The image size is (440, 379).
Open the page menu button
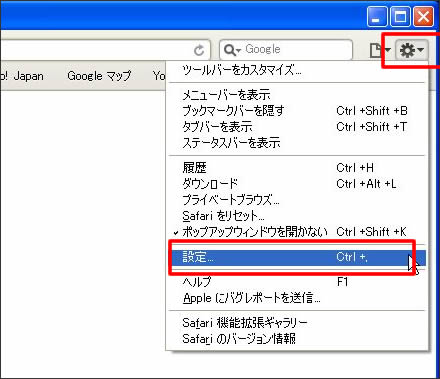click(x=380, y=51)
